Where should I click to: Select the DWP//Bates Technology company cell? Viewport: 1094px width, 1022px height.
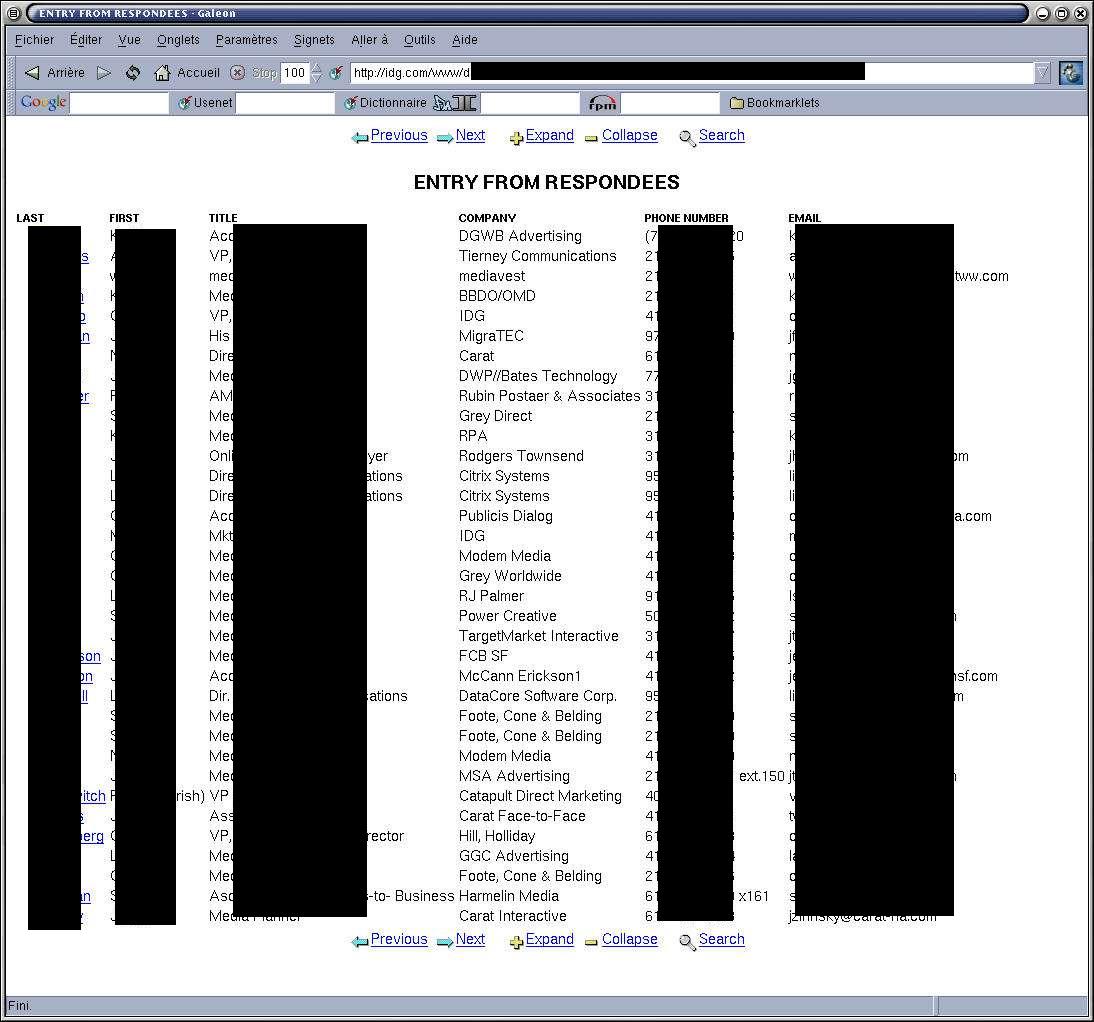(538, 376)
